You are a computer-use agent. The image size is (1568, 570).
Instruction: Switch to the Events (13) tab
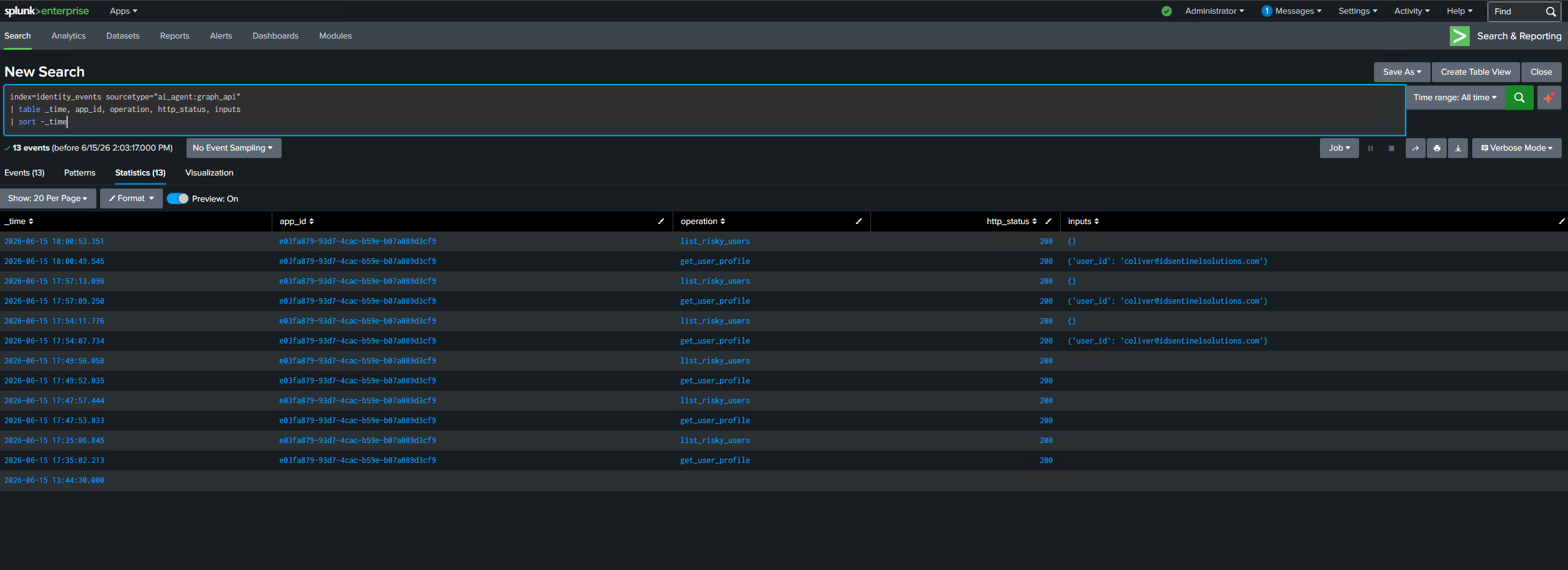[24, 173]
